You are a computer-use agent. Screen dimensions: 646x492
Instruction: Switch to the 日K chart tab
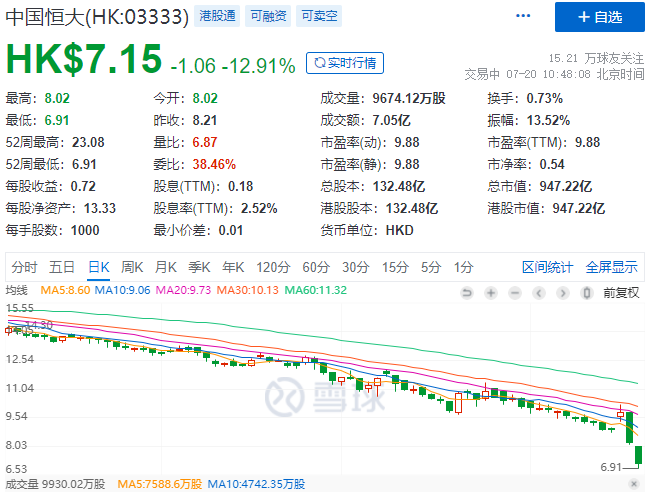tap(99, 267)
